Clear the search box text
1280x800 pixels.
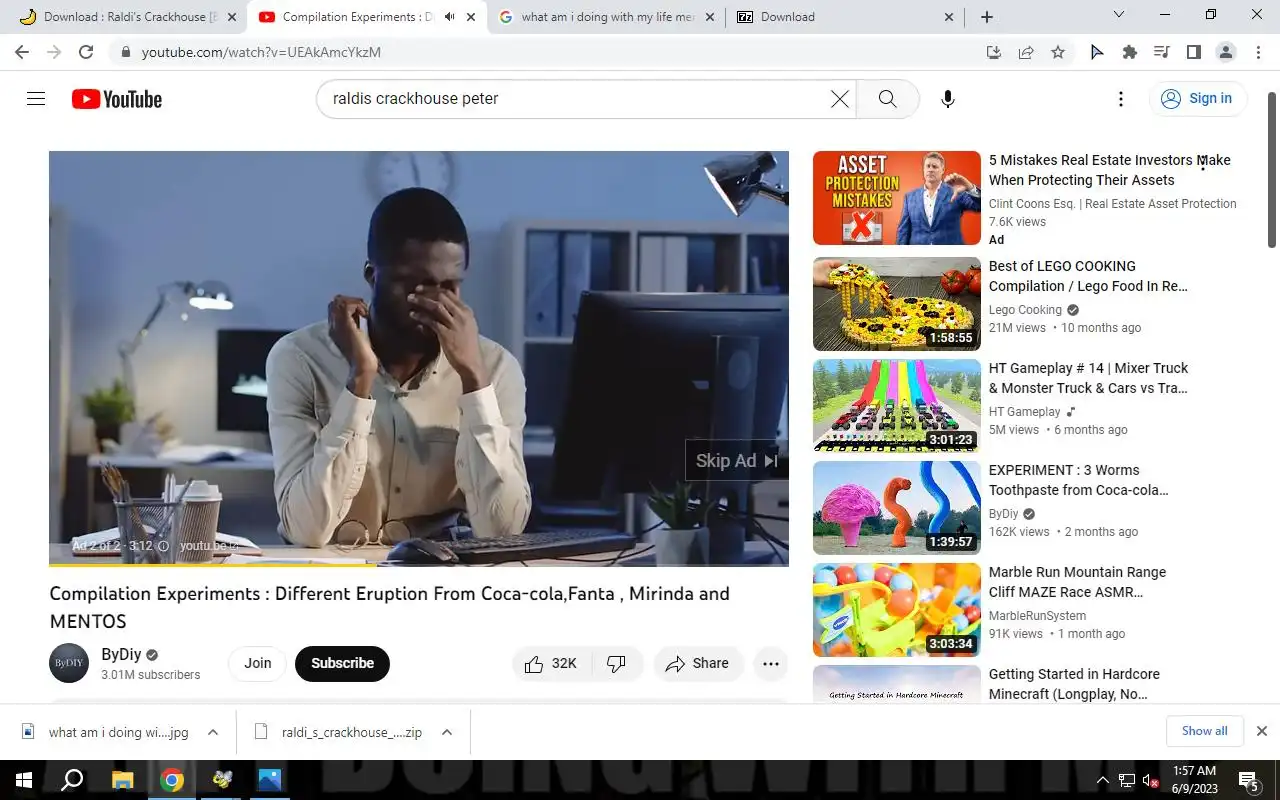[x=840, y=98]
